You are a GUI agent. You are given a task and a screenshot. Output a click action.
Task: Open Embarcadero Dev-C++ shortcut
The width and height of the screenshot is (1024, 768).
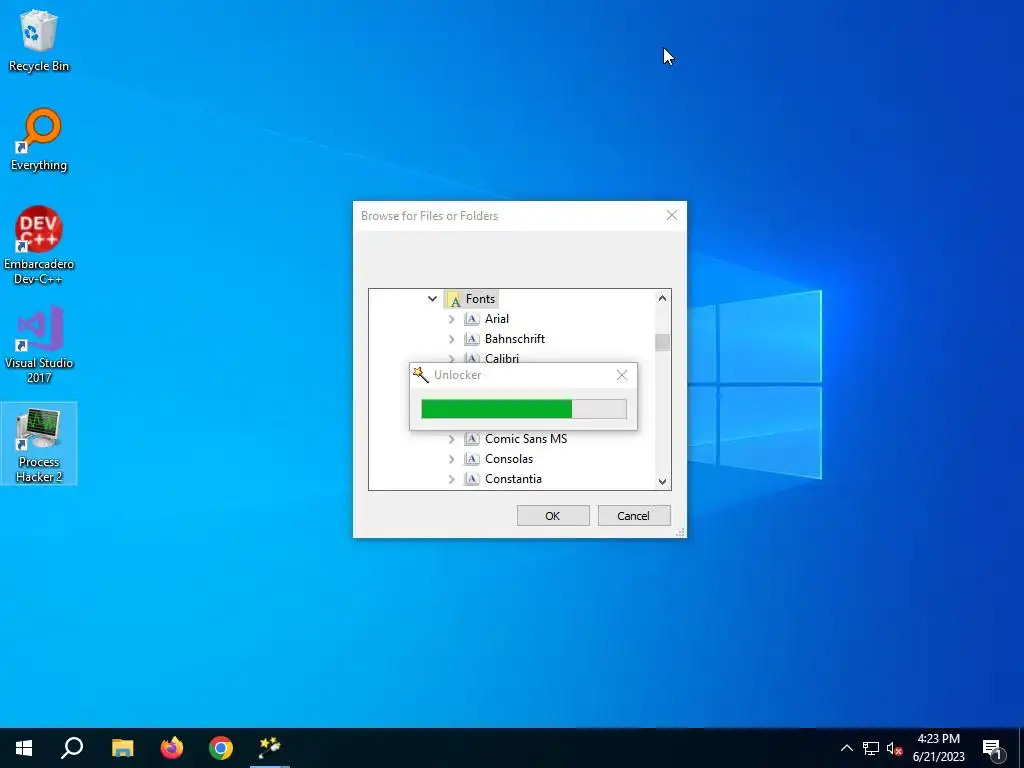pyautogui.click(x=39, y=246)
